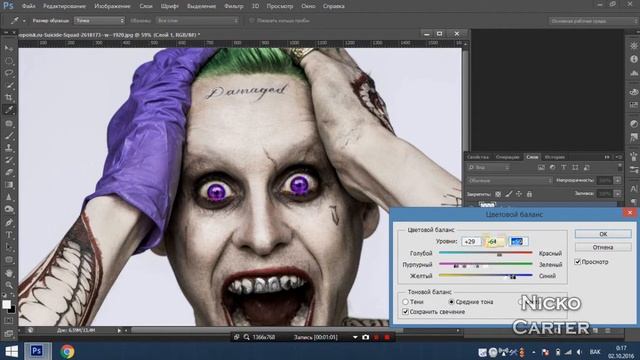Filter layers by adjustment icon
The height and width of the screenshot is (360, 640).
pos(552,167)
